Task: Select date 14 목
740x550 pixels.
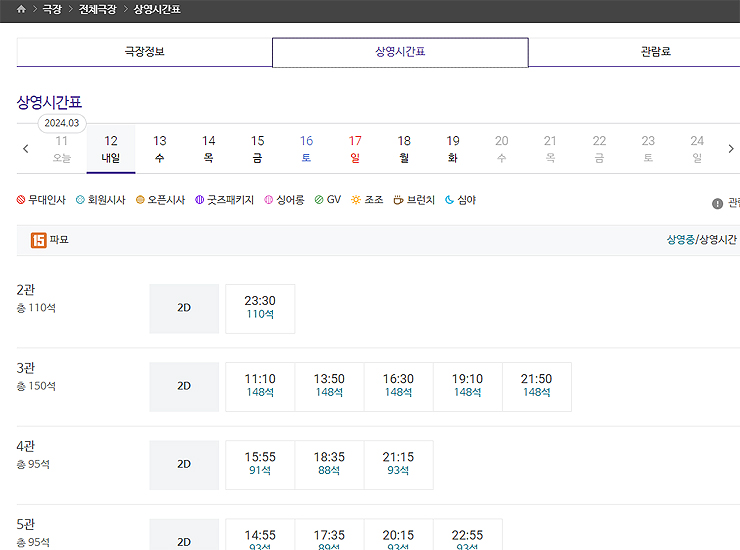Action: point(209,149)
